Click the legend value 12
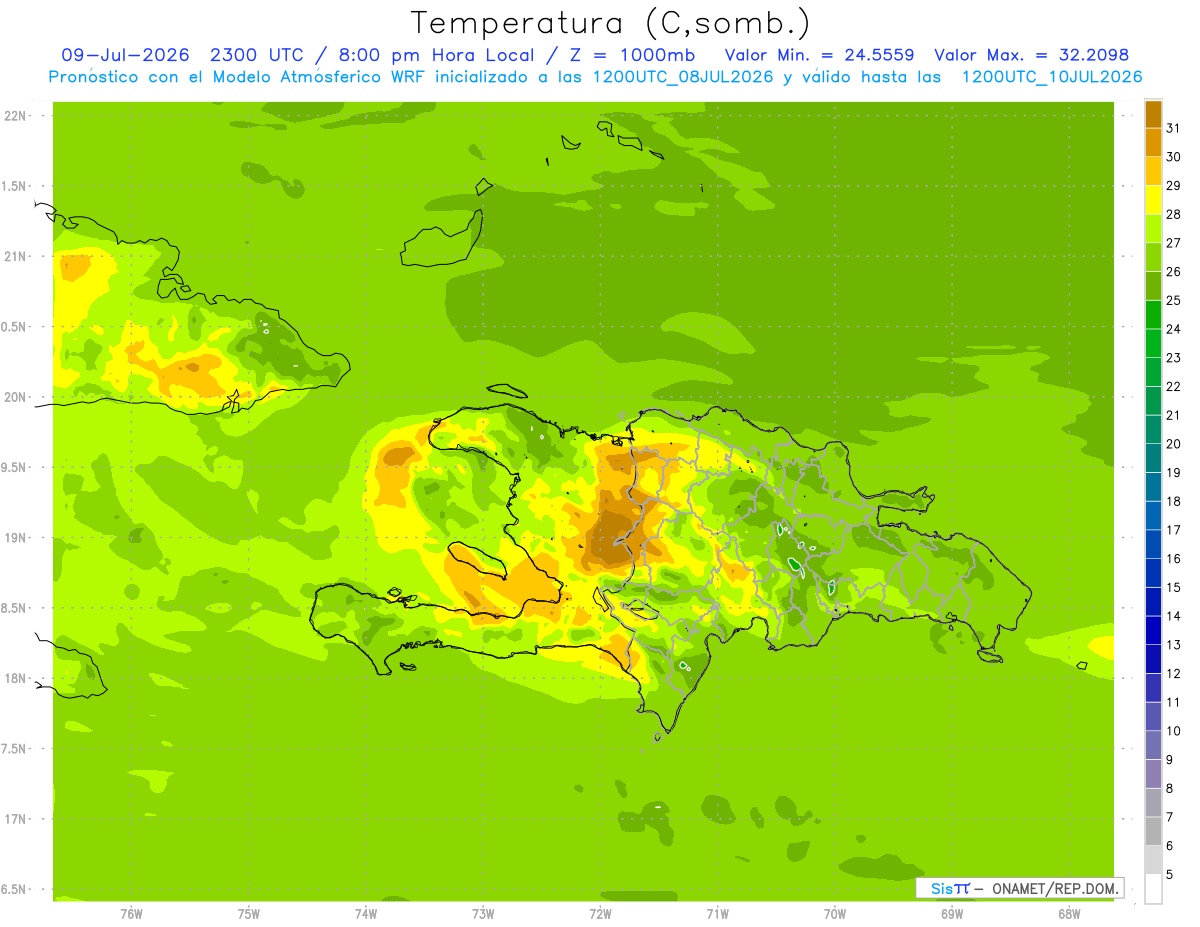 [x=1174, y=673]
